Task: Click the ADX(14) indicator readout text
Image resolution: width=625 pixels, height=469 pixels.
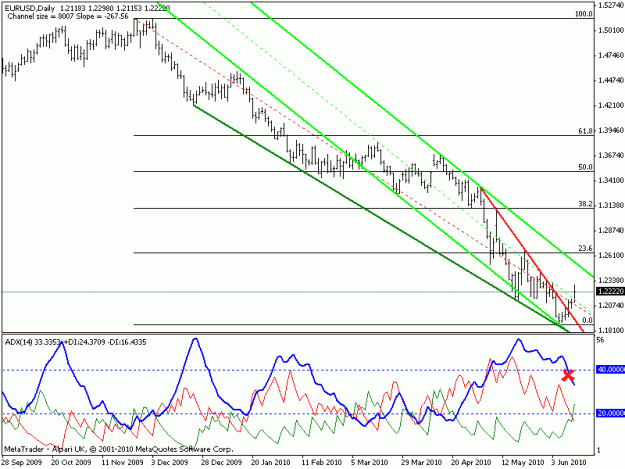Action: coord(75,342)
